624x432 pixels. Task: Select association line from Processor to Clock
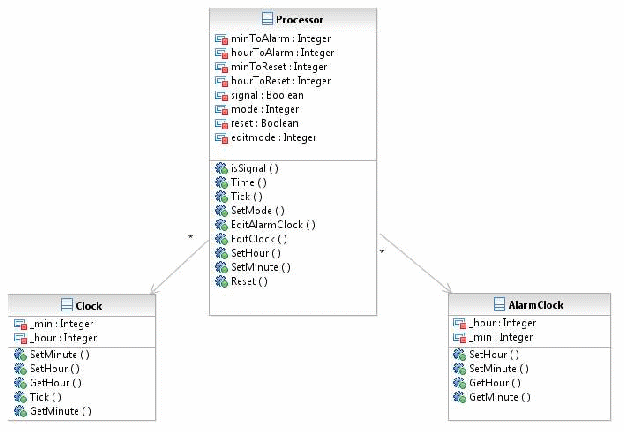coord(180,267)
